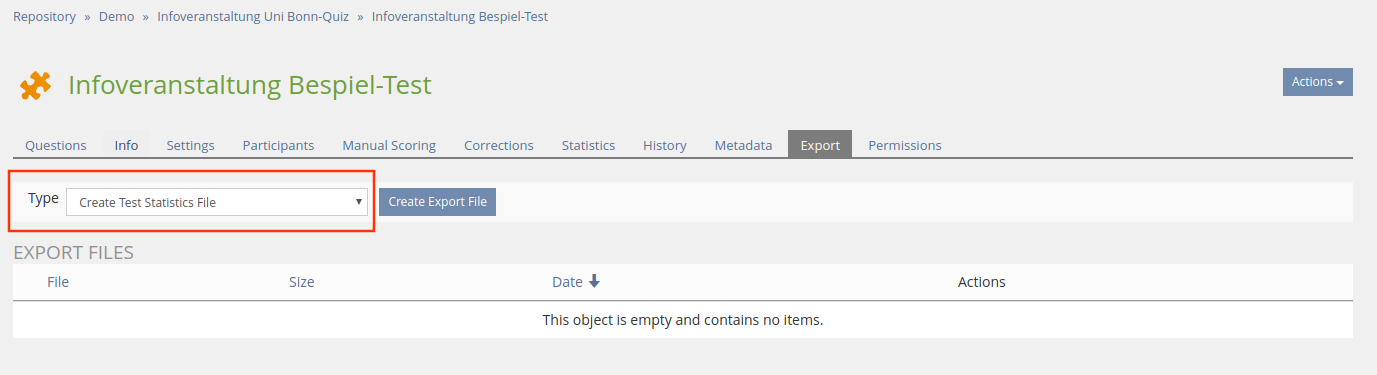Open the Actions dropdown menu
This screenshot has height=375, width=1377.
tap(1317, 82)
